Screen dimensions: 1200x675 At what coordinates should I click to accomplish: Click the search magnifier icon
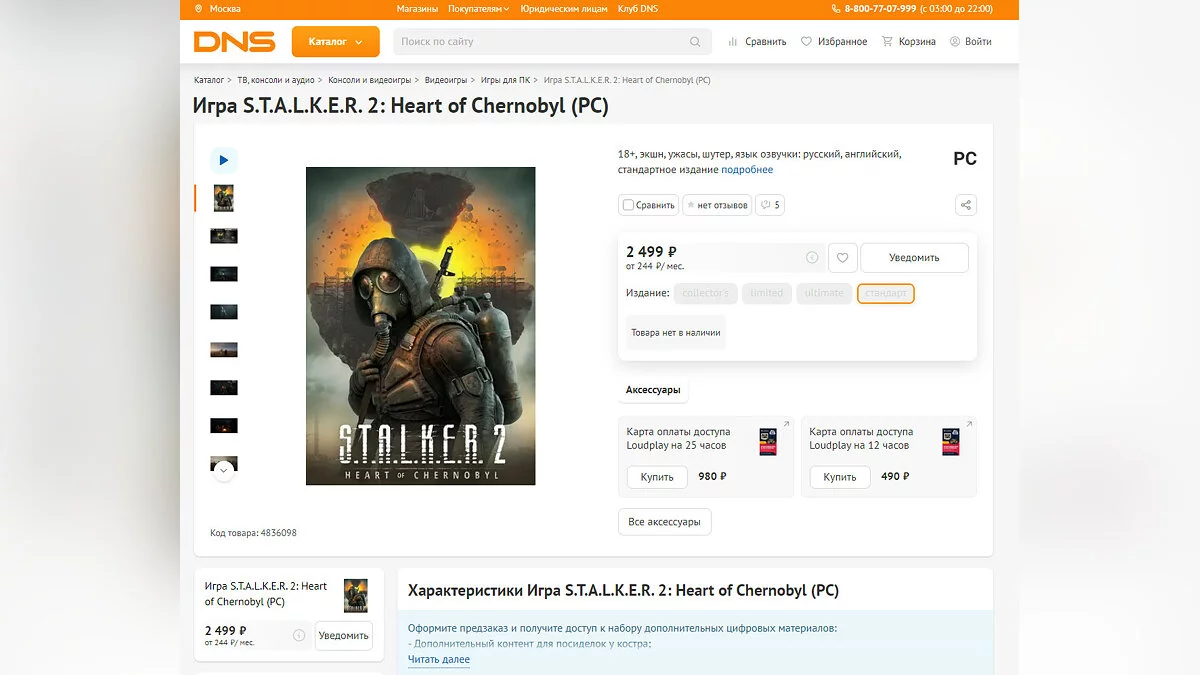(695, 42)
